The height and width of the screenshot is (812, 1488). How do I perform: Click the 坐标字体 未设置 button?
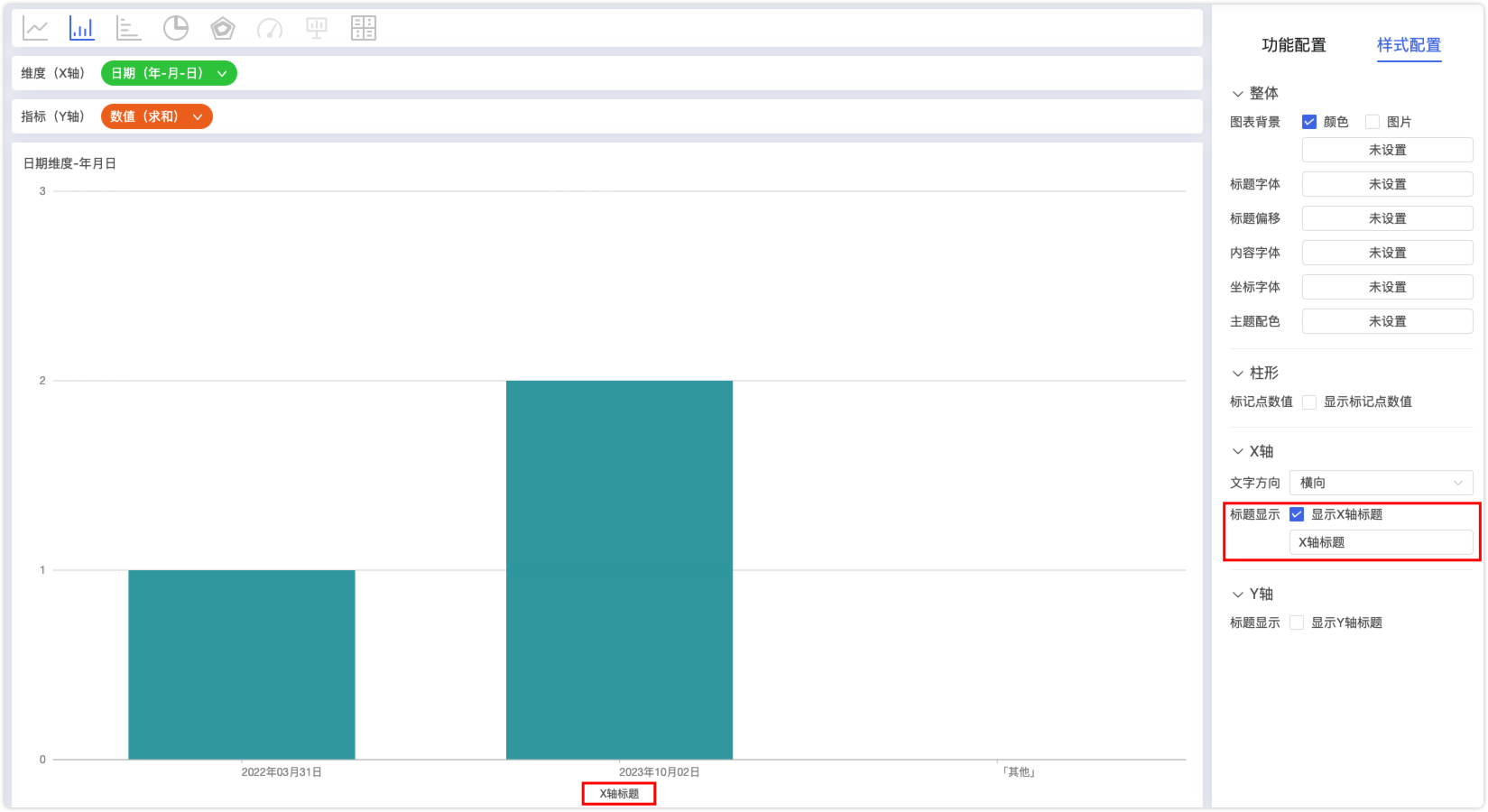[x=1387, y=287]
